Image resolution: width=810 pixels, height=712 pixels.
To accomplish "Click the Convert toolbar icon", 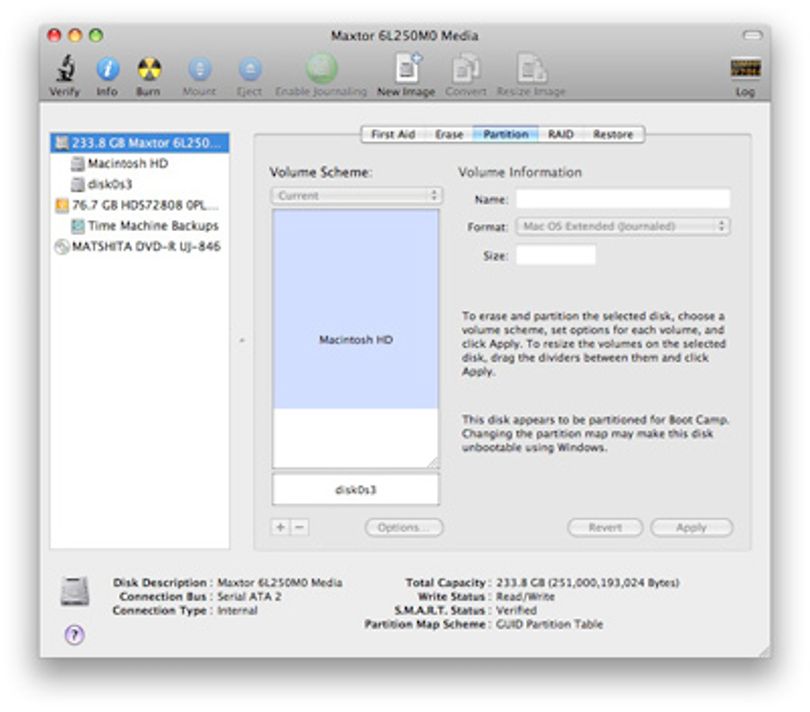I will [465, 68].
